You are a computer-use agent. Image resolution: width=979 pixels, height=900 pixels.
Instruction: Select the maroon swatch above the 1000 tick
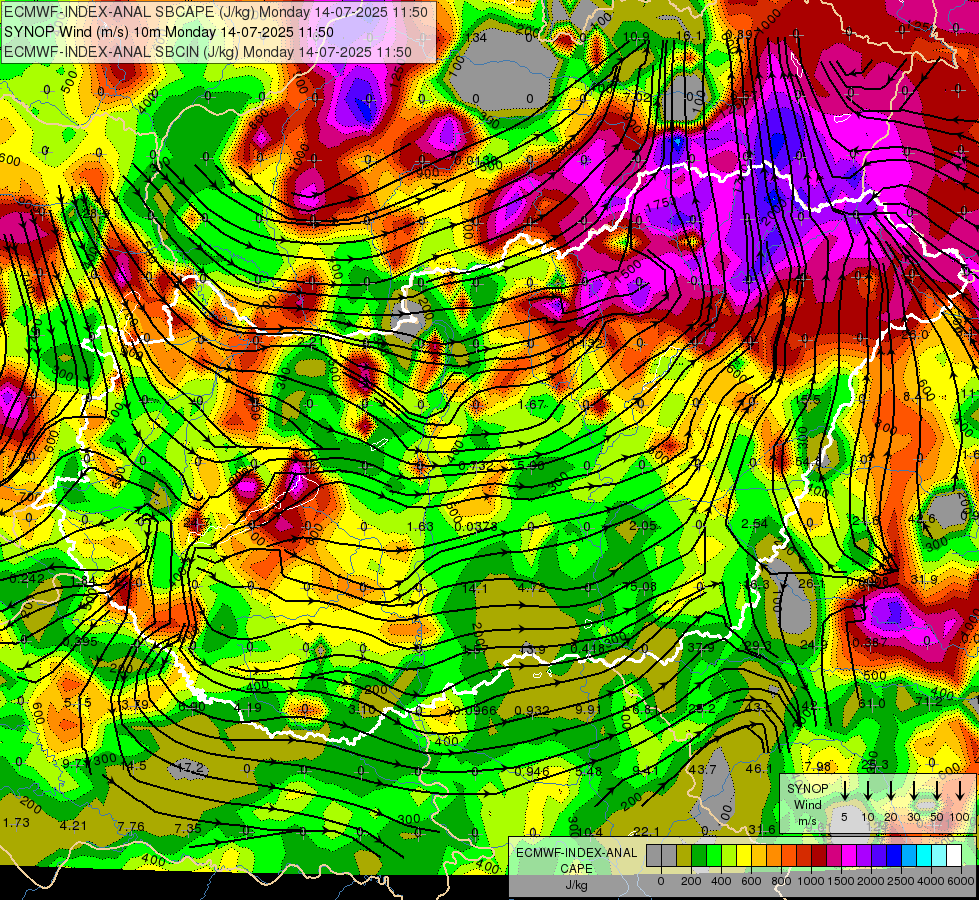[x=819, y=856]
